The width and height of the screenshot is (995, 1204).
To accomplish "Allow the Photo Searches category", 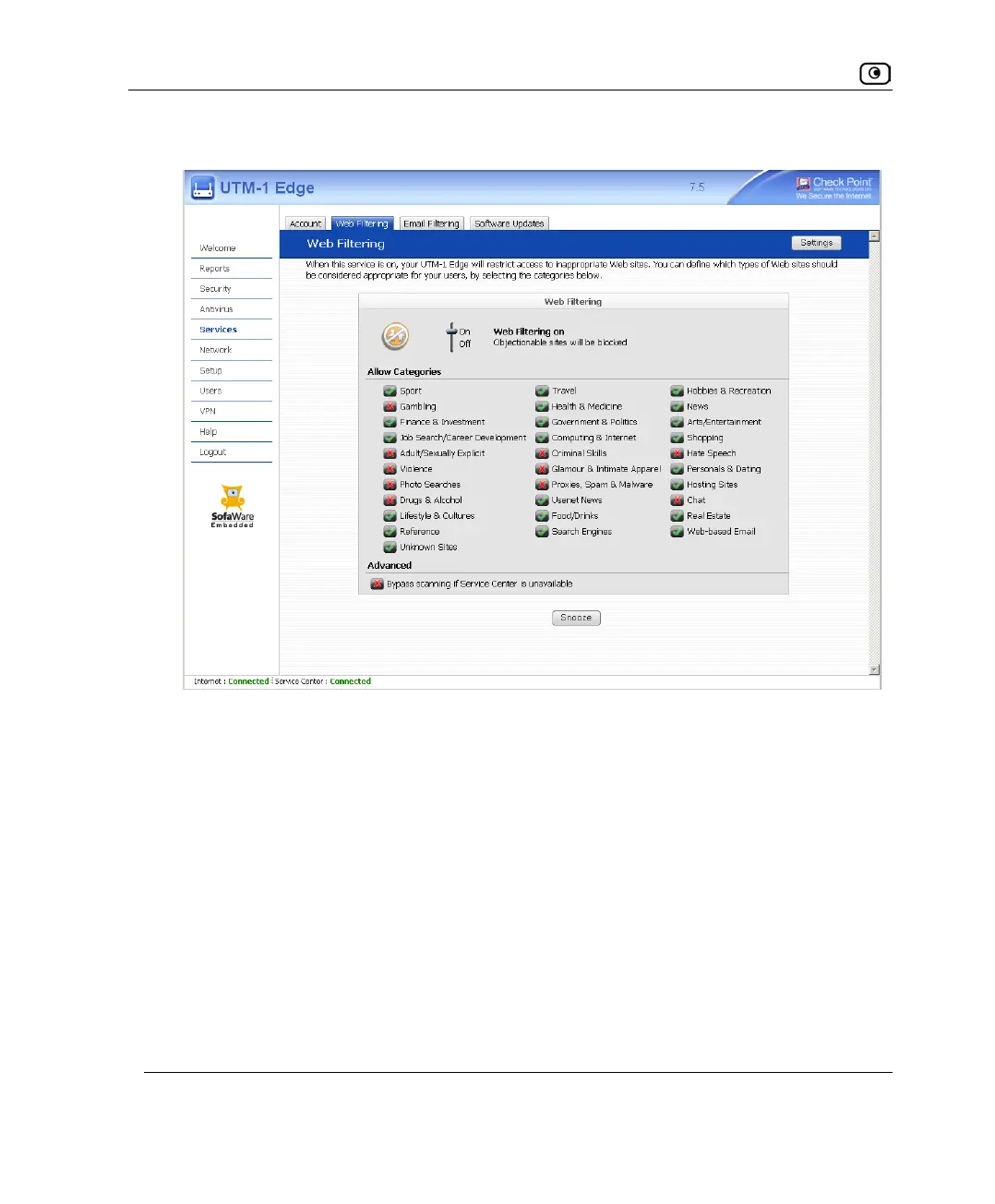I will (x=390, y=485).
